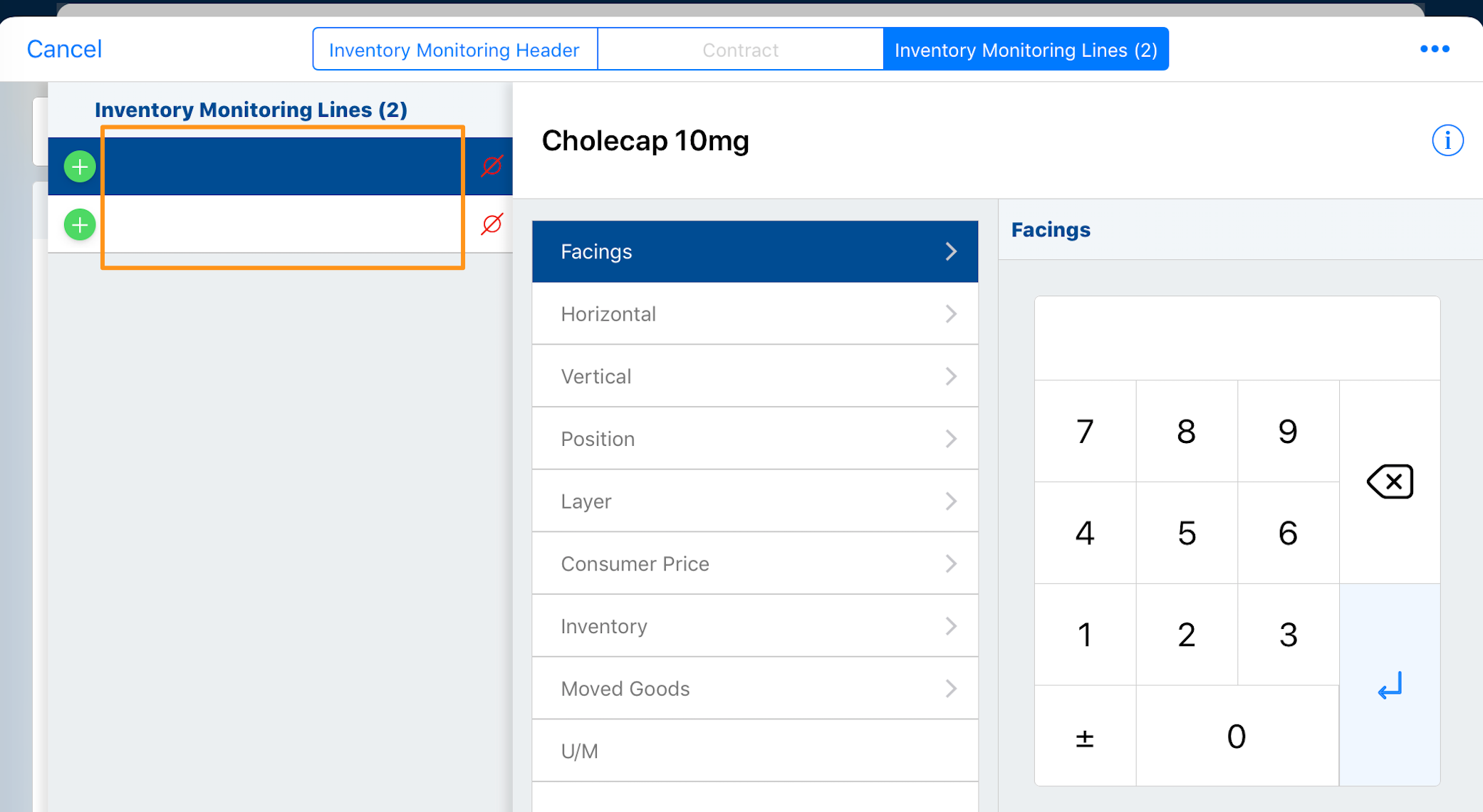Switch to Inventory Monitoring Header tab
This screenshot has width=1483, height=812.
454,50
